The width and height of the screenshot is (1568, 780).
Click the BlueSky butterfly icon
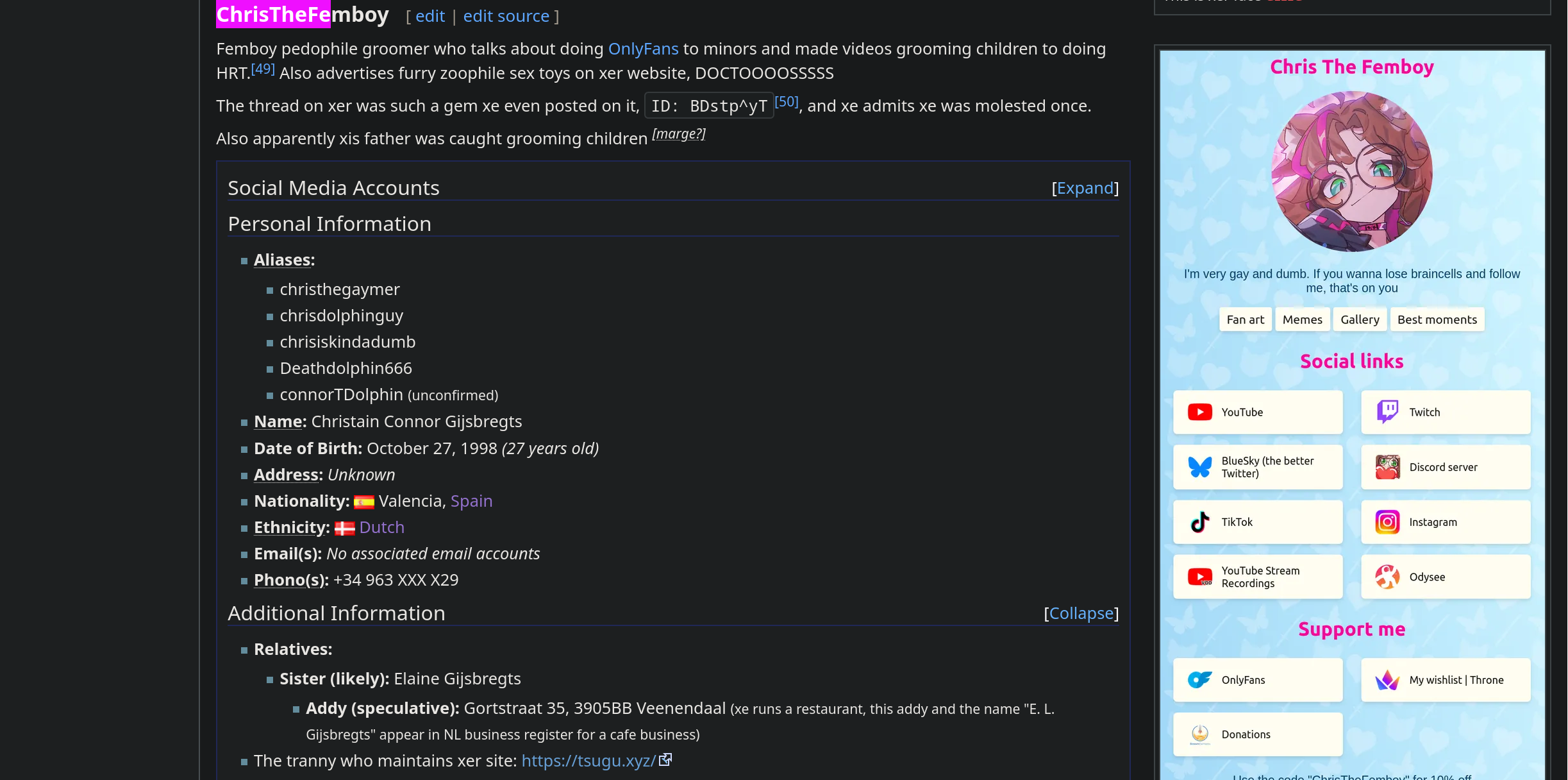(x=1199, y=467)
